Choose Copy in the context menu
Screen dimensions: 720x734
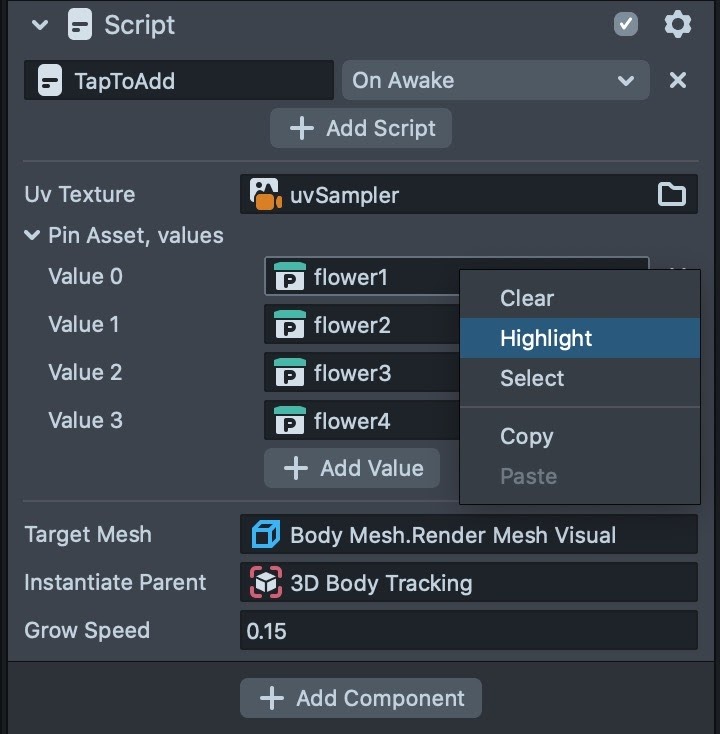(x=527, y=436)
